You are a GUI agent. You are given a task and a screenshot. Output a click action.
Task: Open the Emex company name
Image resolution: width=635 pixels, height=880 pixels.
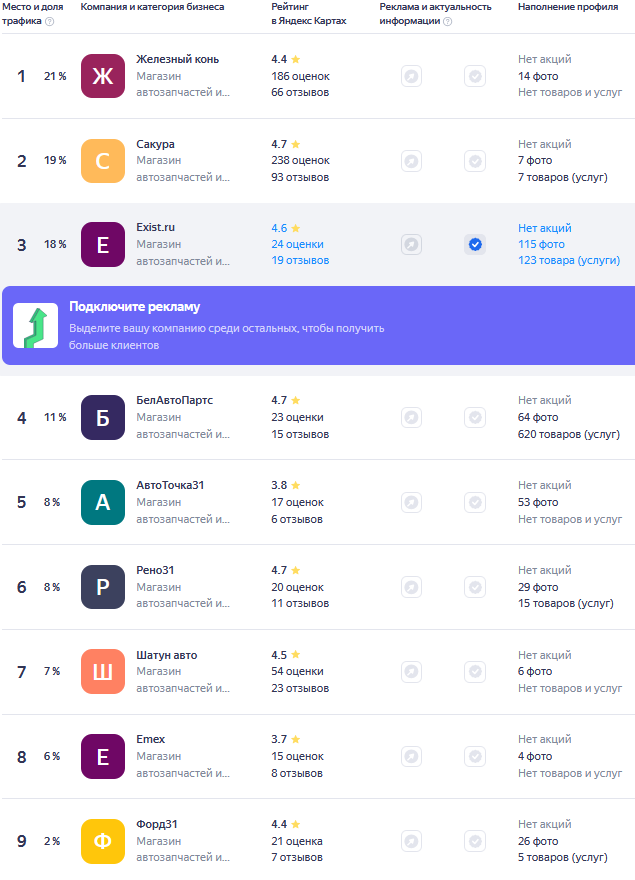coord(151,739)
